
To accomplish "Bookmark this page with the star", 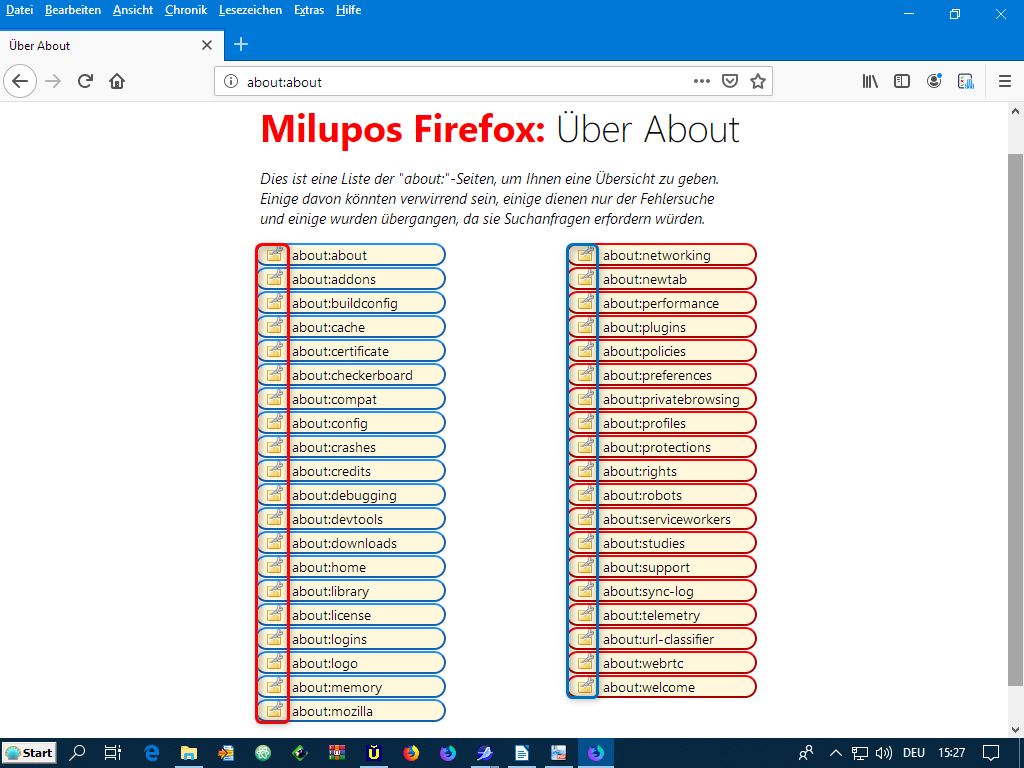I will [x=758, y=82].
